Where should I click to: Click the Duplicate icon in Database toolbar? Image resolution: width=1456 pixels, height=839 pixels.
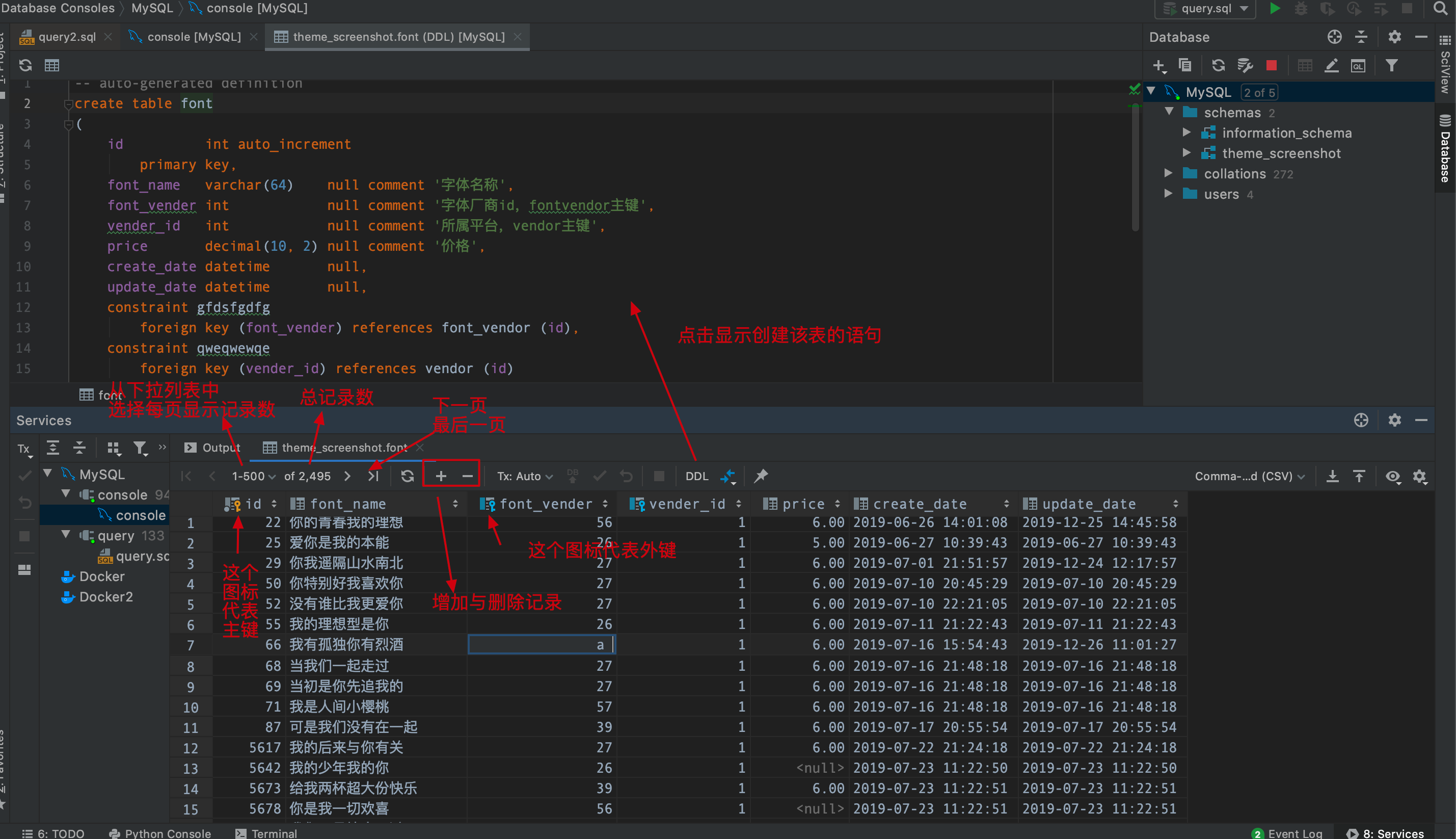pyautogui.click(x=1185, y=65)
